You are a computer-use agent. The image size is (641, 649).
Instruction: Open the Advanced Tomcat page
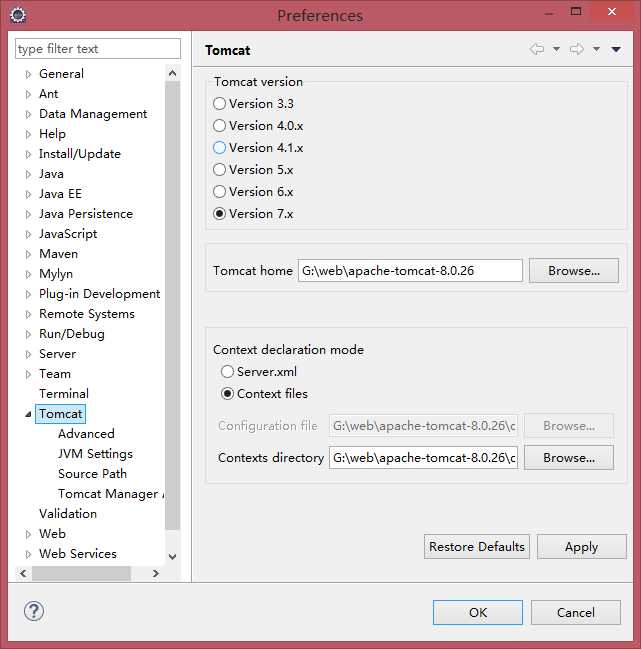point(86,434)
